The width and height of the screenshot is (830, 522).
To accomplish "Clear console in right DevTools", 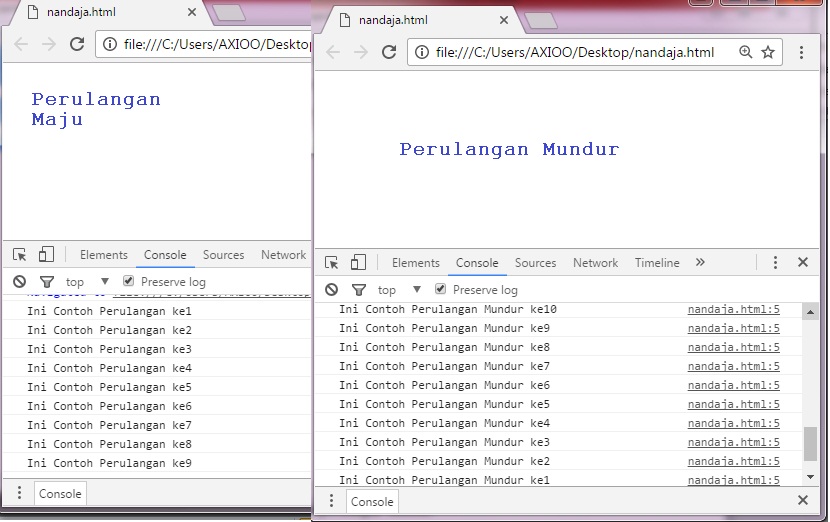I will point(331,290).
